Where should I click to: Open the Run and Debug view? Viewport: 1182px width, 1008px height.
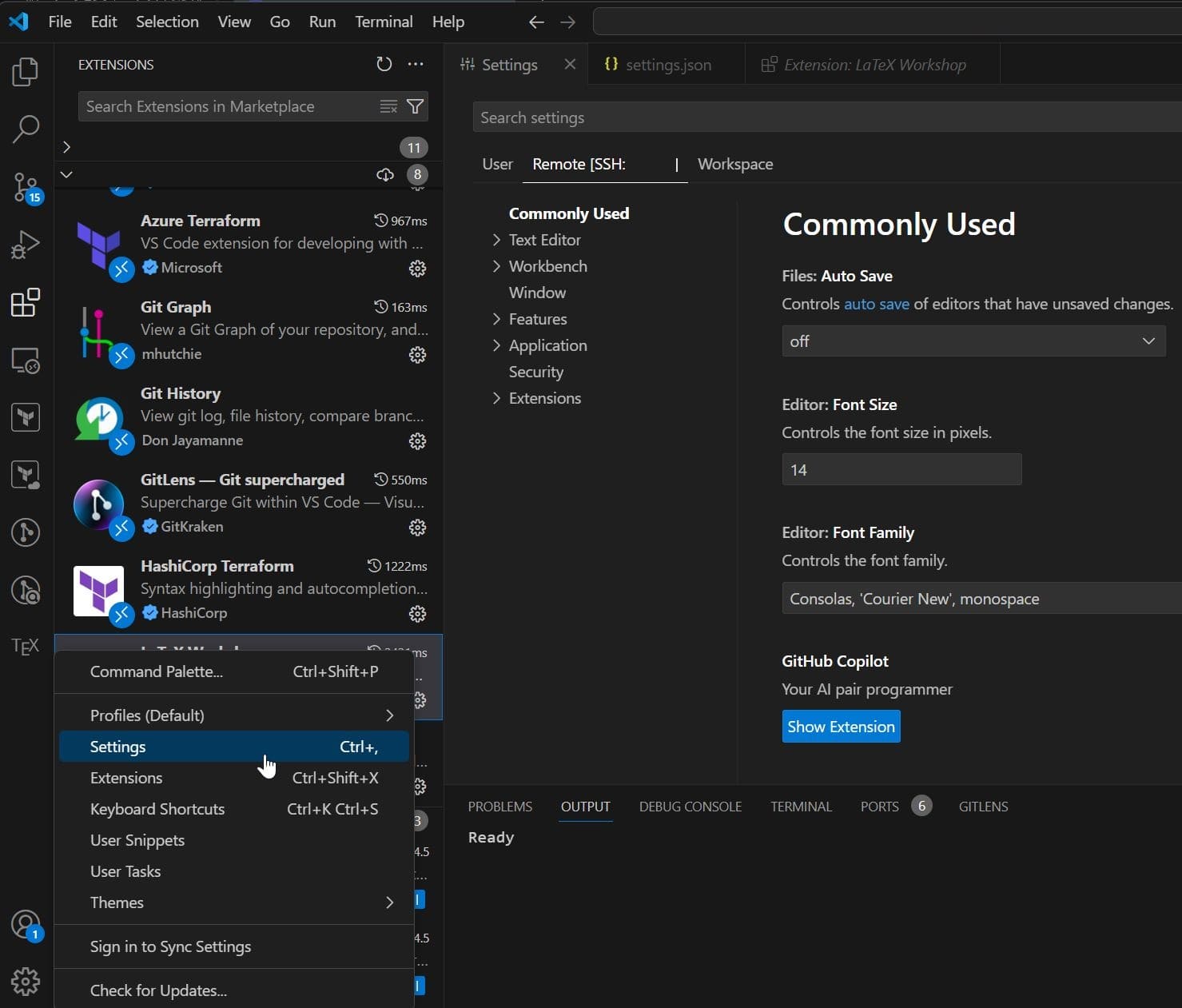[26, 245]
